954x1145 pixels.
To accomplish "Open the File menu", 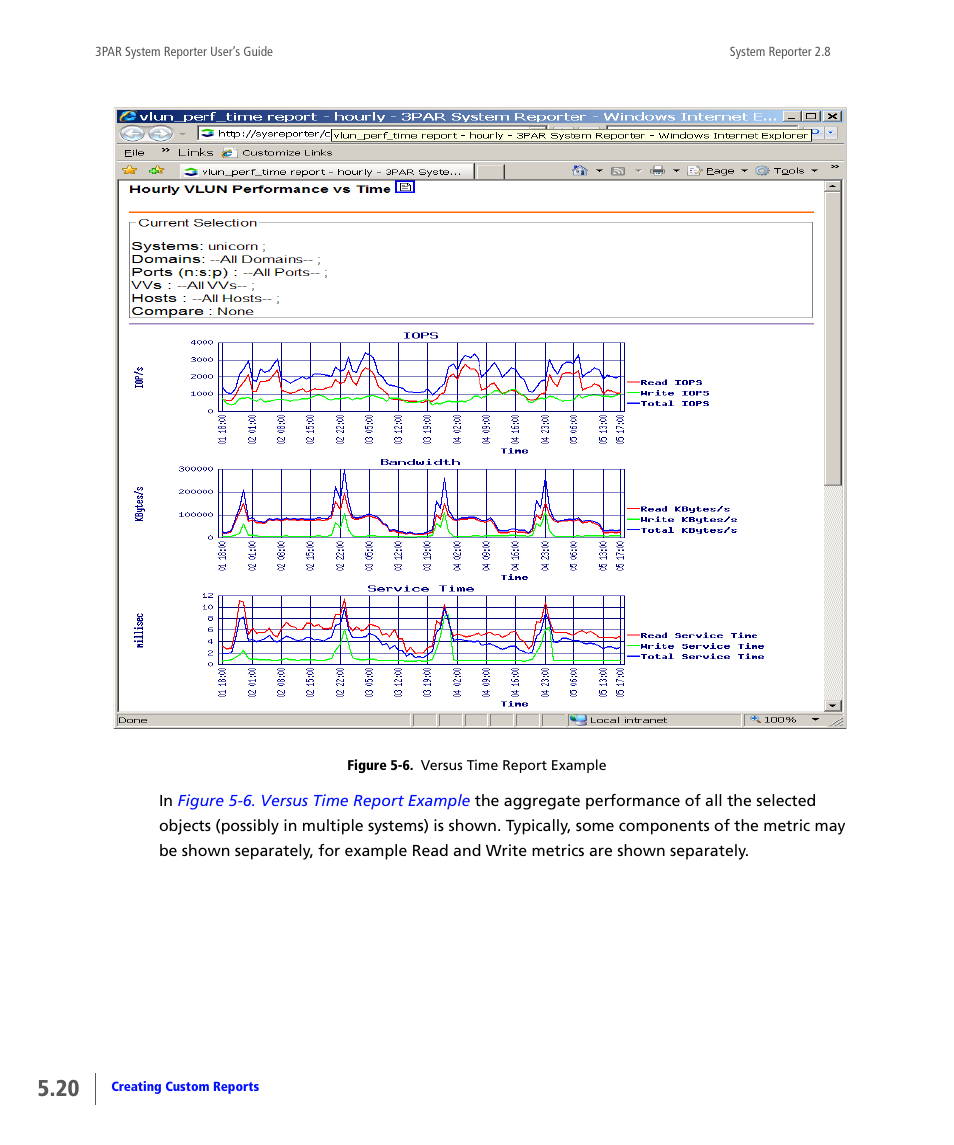I will pos(134,153).
